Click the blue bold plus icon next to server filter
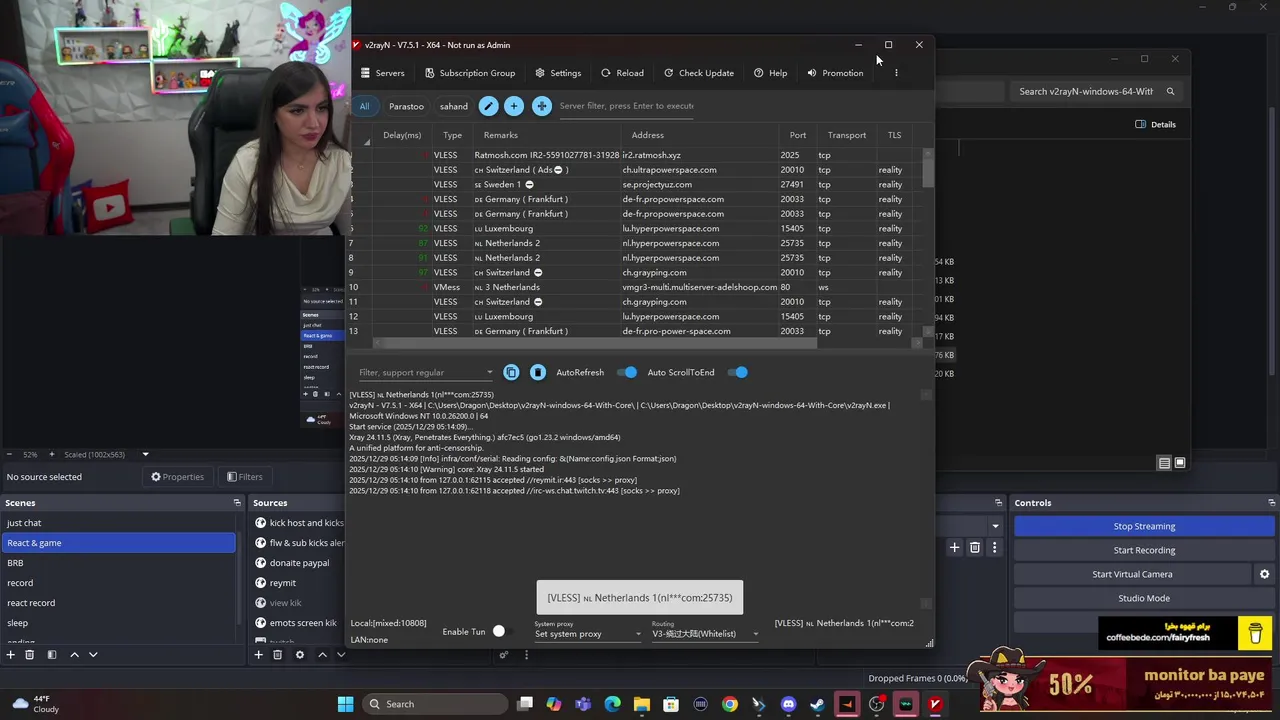Screen dimensions: 1280x720 (x=541, y=106)
